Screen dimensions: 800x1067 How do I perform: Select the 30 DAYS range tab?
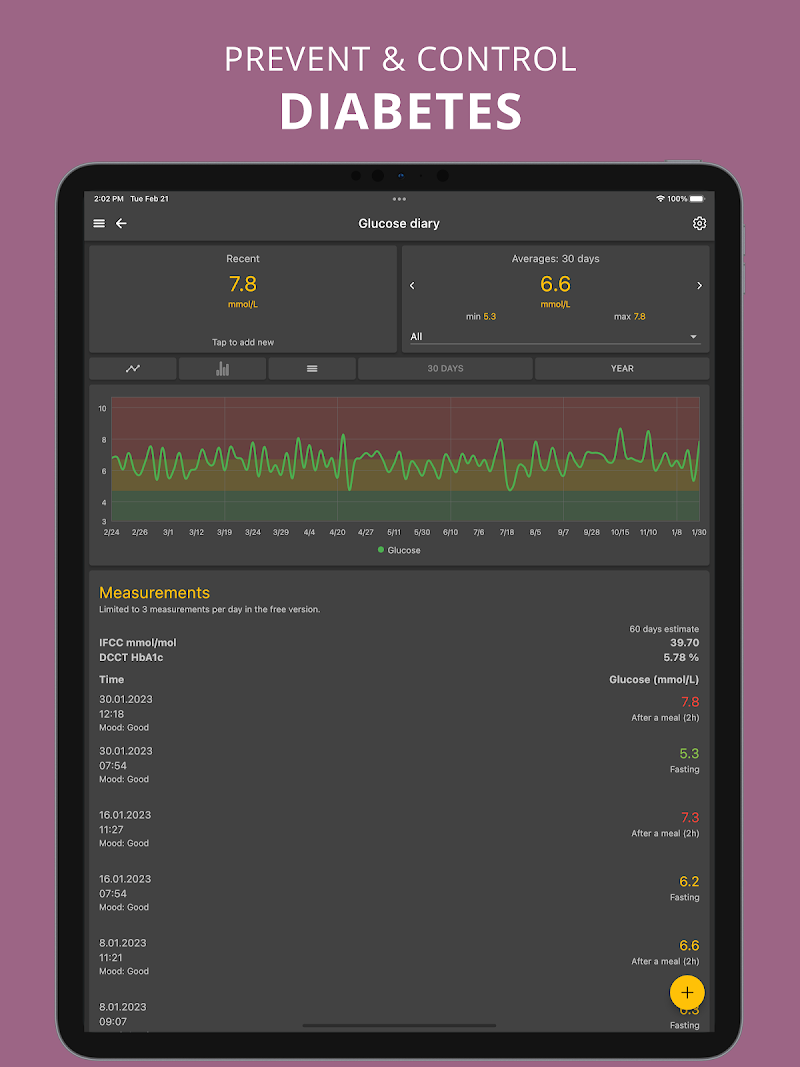click(x=445, y=369)
